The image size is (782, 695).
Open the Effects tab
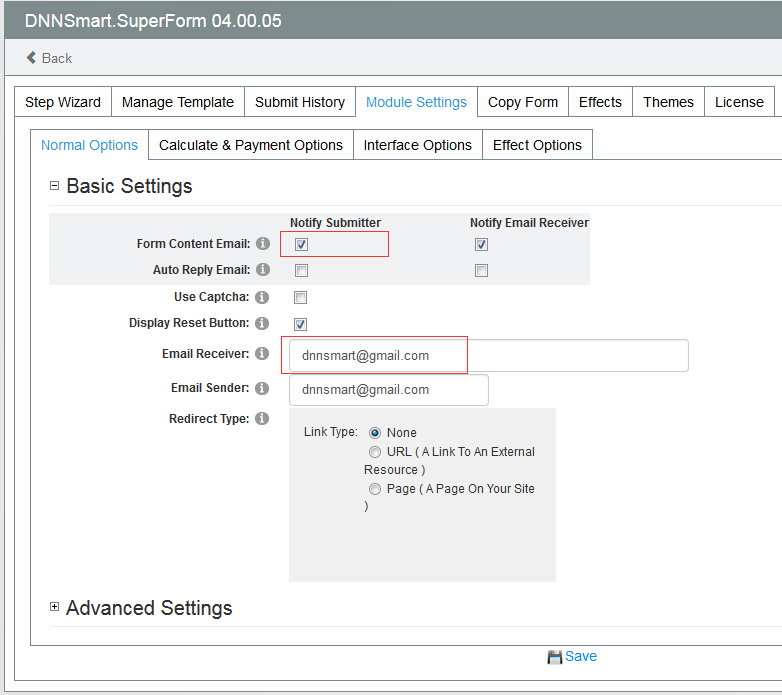click(x=600, y=102)
